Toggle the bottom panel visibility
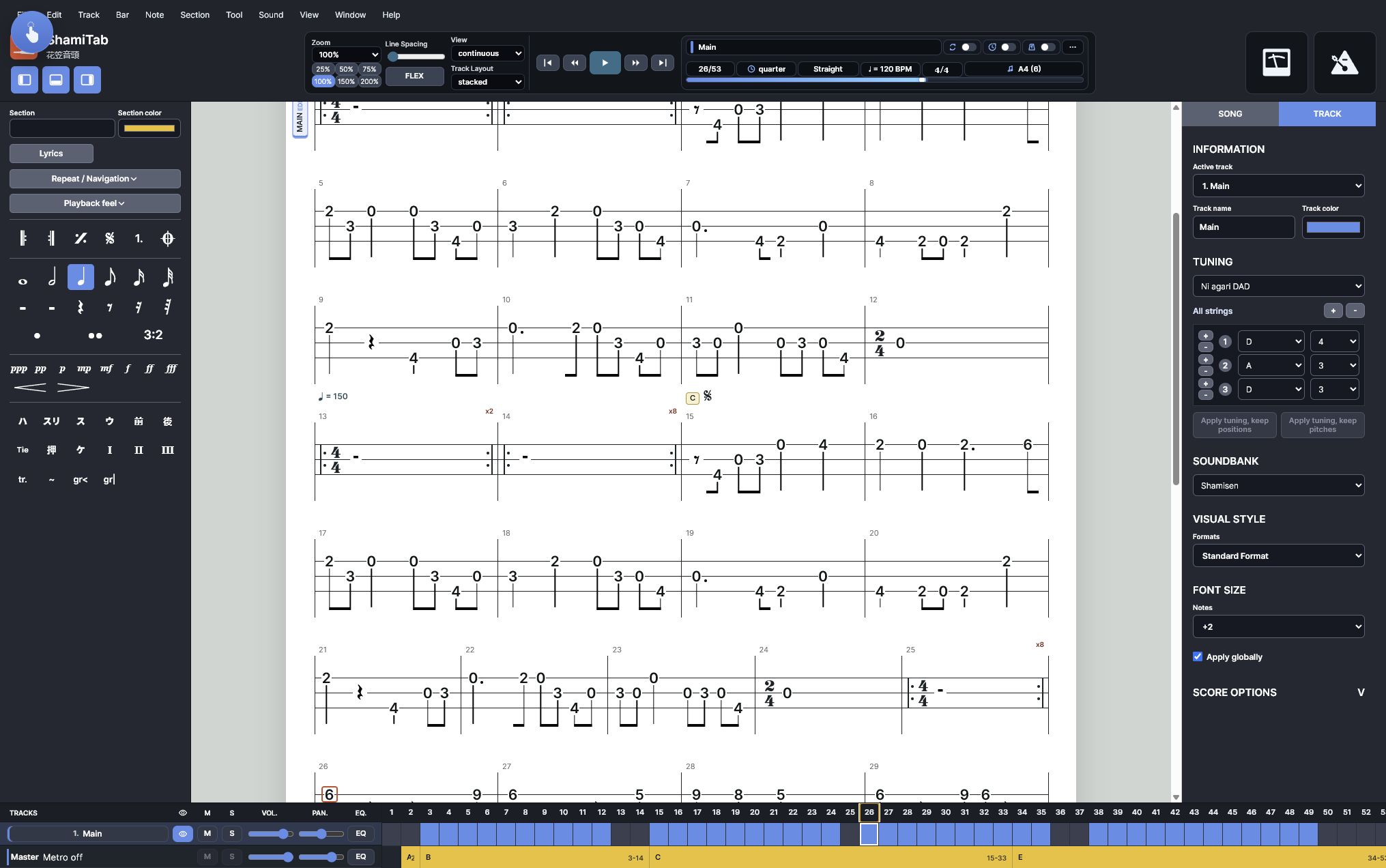This screenshot has width=1386, height=868. [x=56, y=80]
